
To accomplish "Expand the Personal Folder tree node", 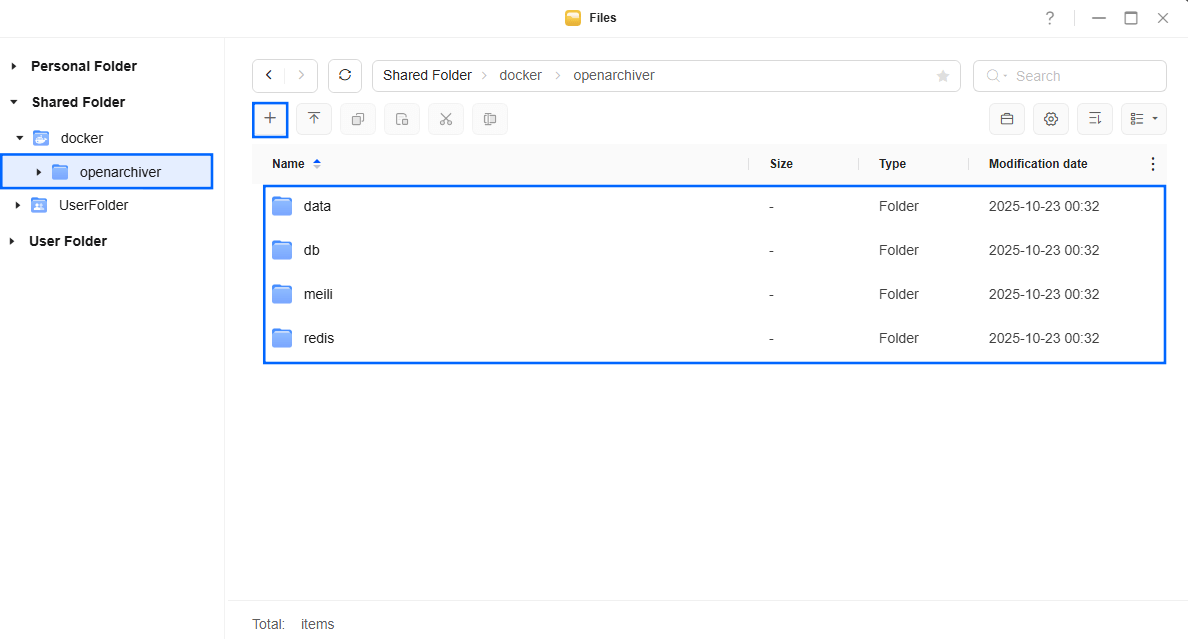I will tap(14, 66).
